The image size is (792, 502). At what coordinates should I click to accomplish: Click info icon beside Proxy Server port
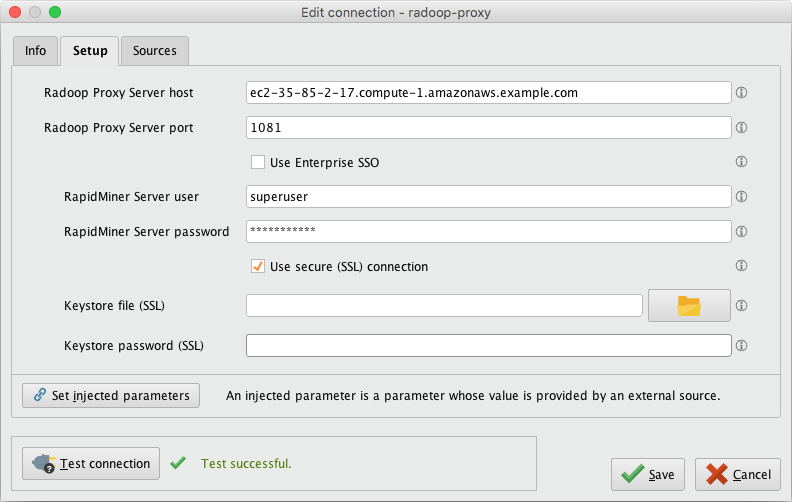[742, 128]
